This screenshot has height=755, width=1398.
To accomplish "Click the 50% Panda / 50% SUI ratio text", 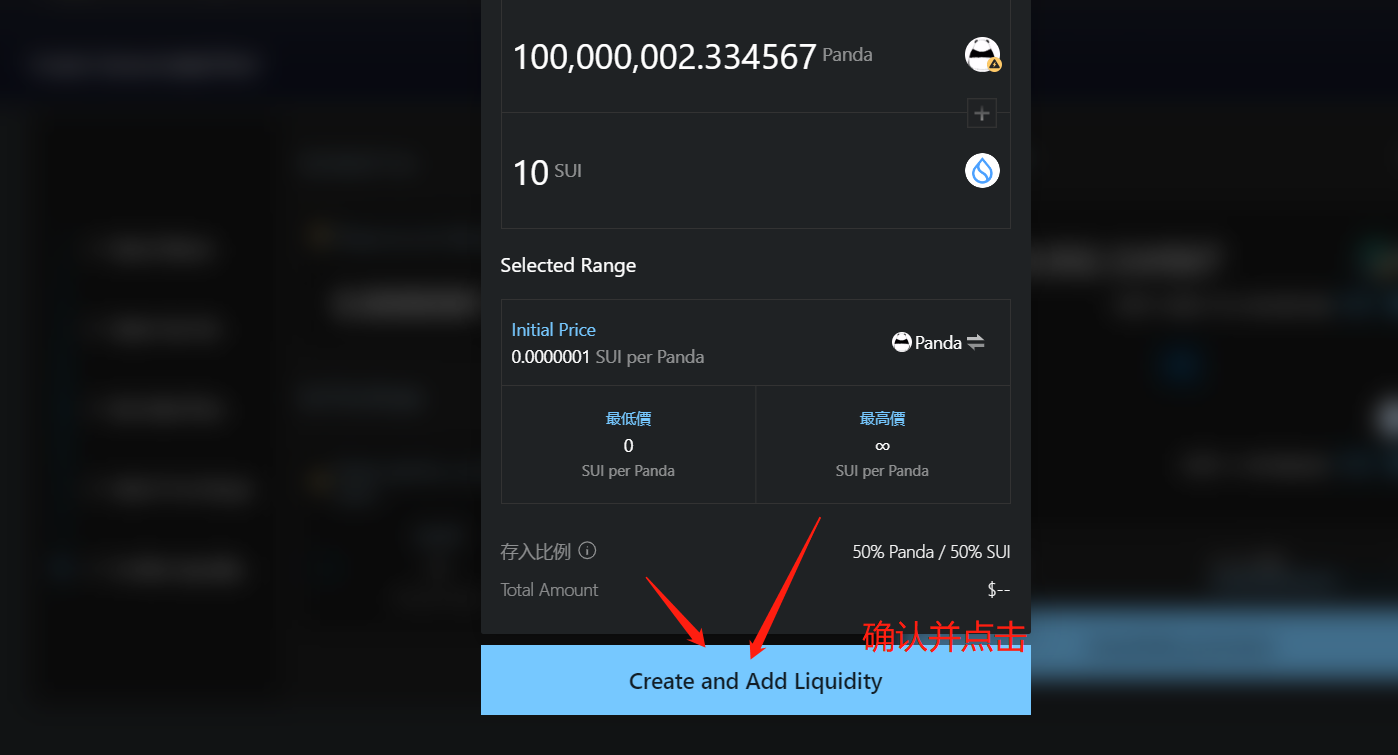I will [931, 551].
